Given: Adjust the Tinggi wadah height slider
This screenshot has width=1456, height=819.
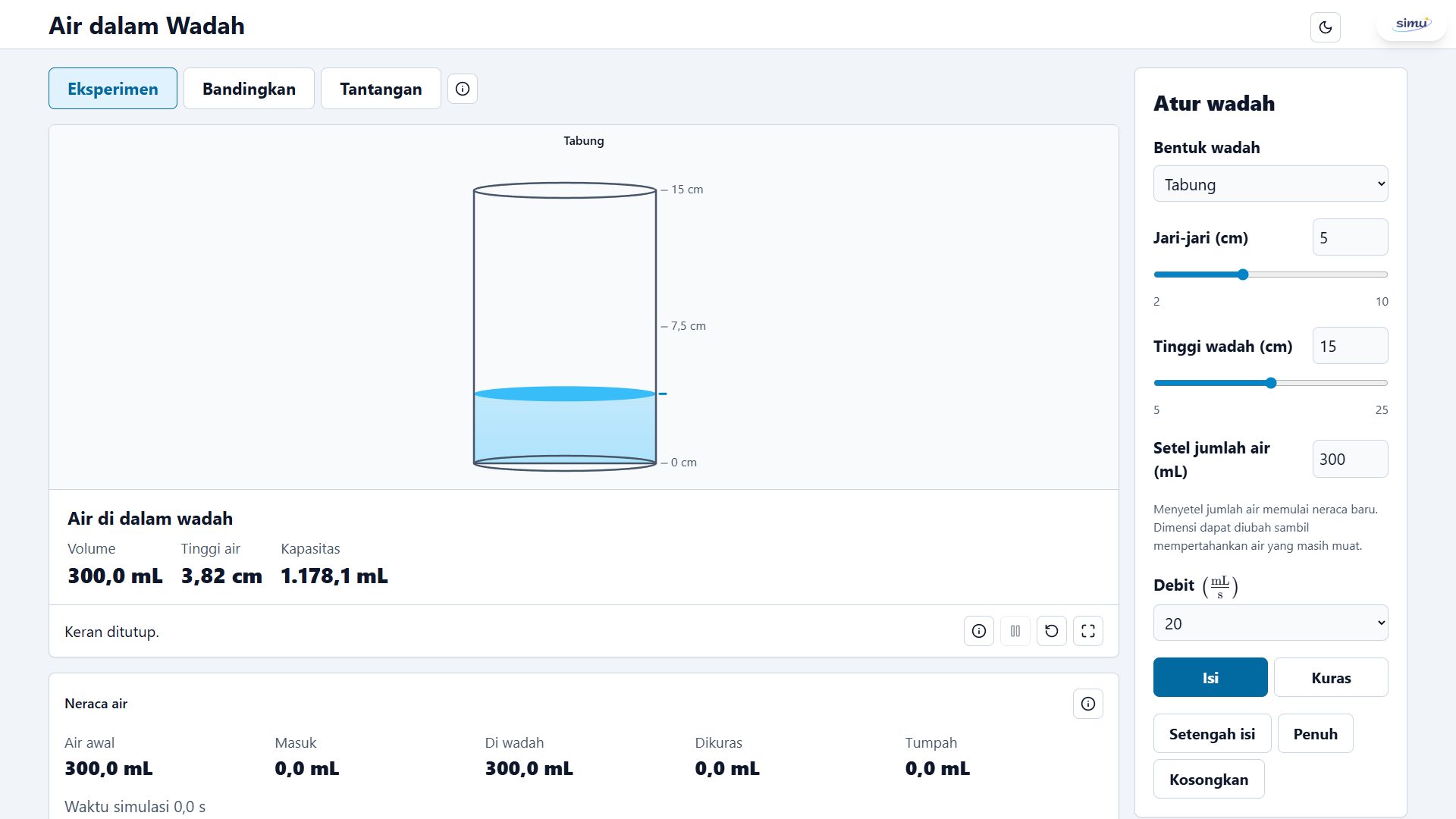Looking at the screenshot, I should [1271, 383].
